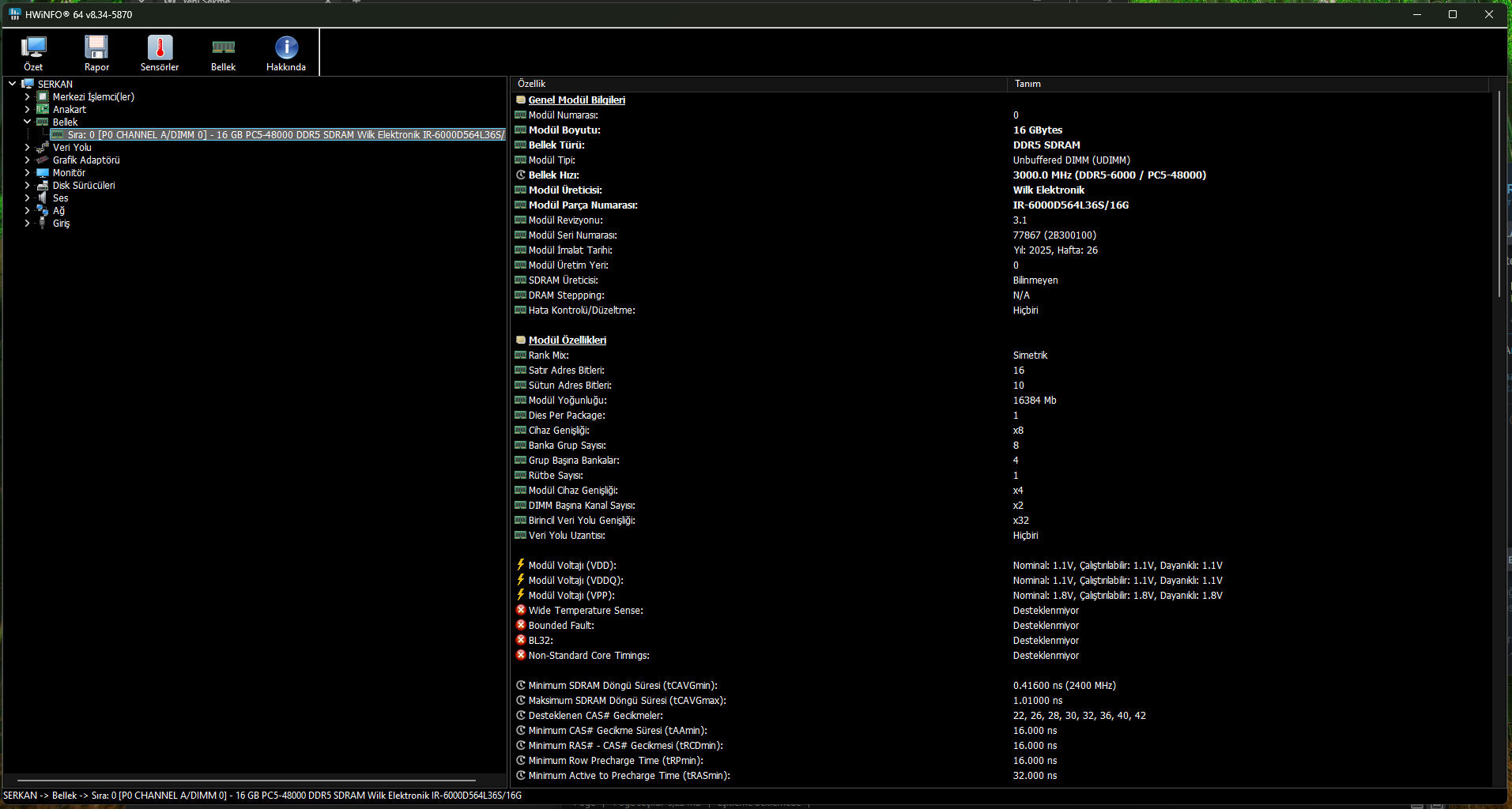The height and width of the screenshot is (809, 1512).
Task: Expand the Anakart tree node
Action: point(28,109)
